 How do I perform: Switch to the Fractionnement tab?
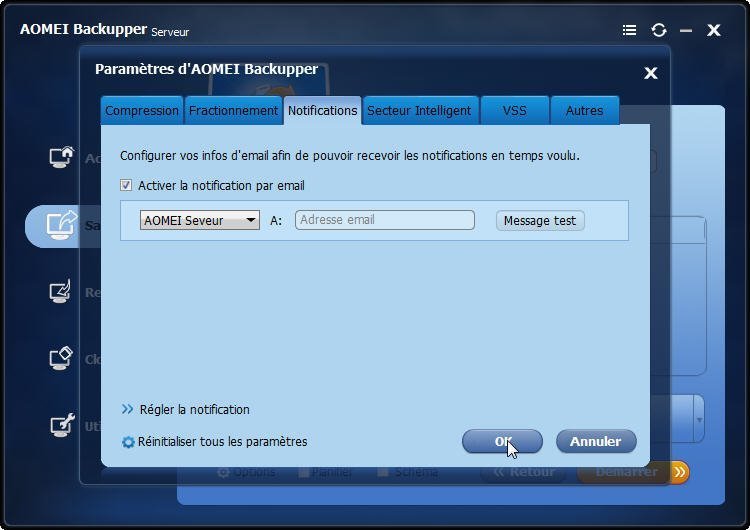click(x=233, y=110)
